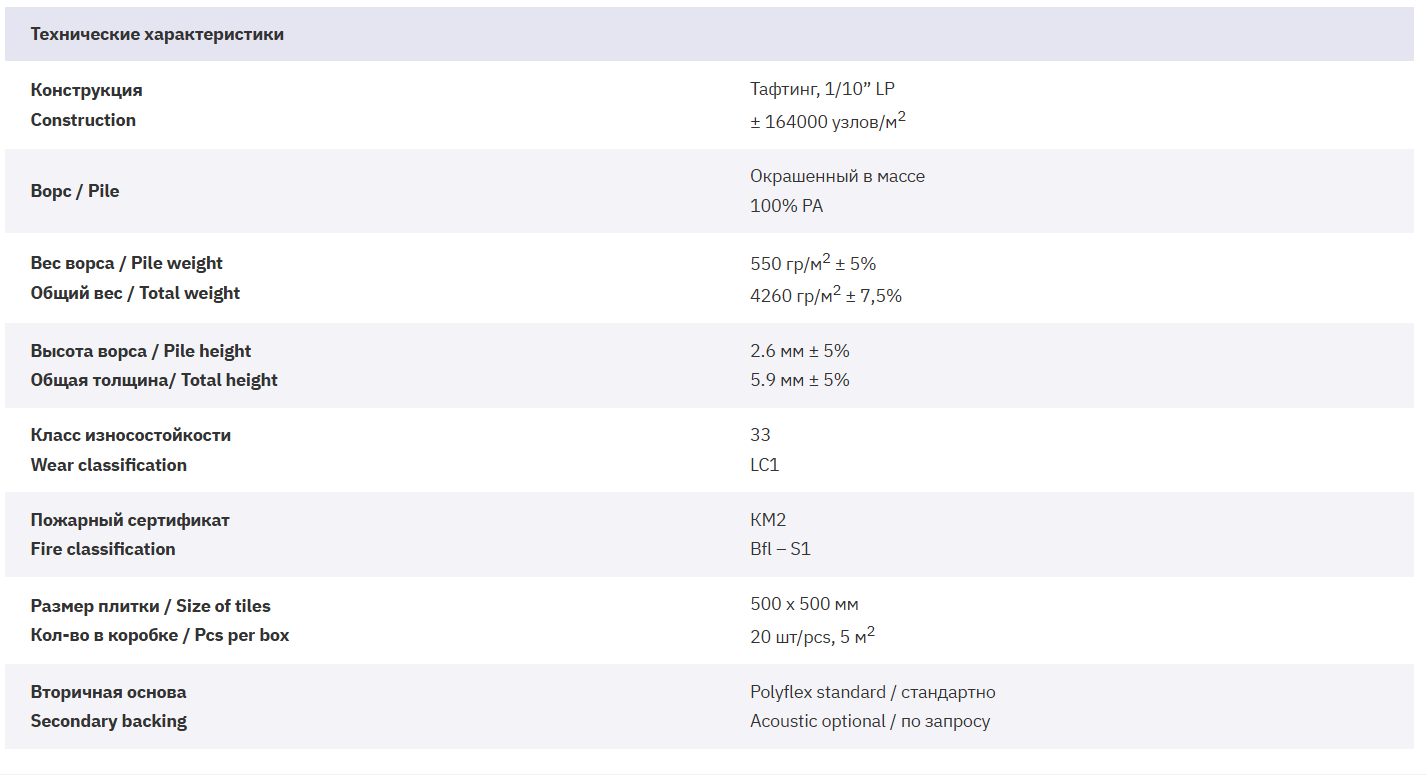Click the LC1 wear classification value
1427x775 pixels.
click(x=765, y=465)
